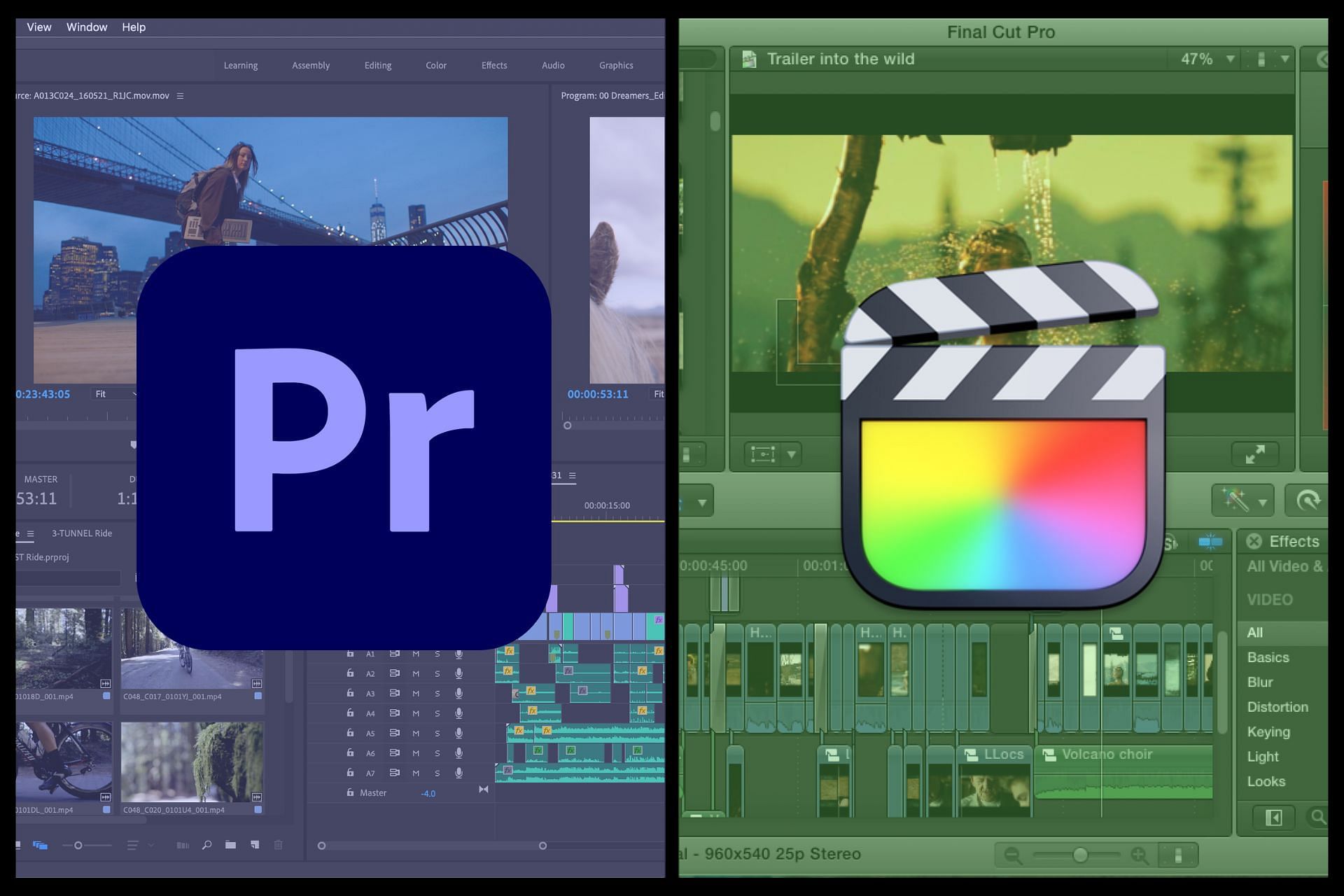This screenshot has width=1344, height=896.
Task: Expand the Keying effects in Final Cut Pro
Action: click(x=1266, y=731)
